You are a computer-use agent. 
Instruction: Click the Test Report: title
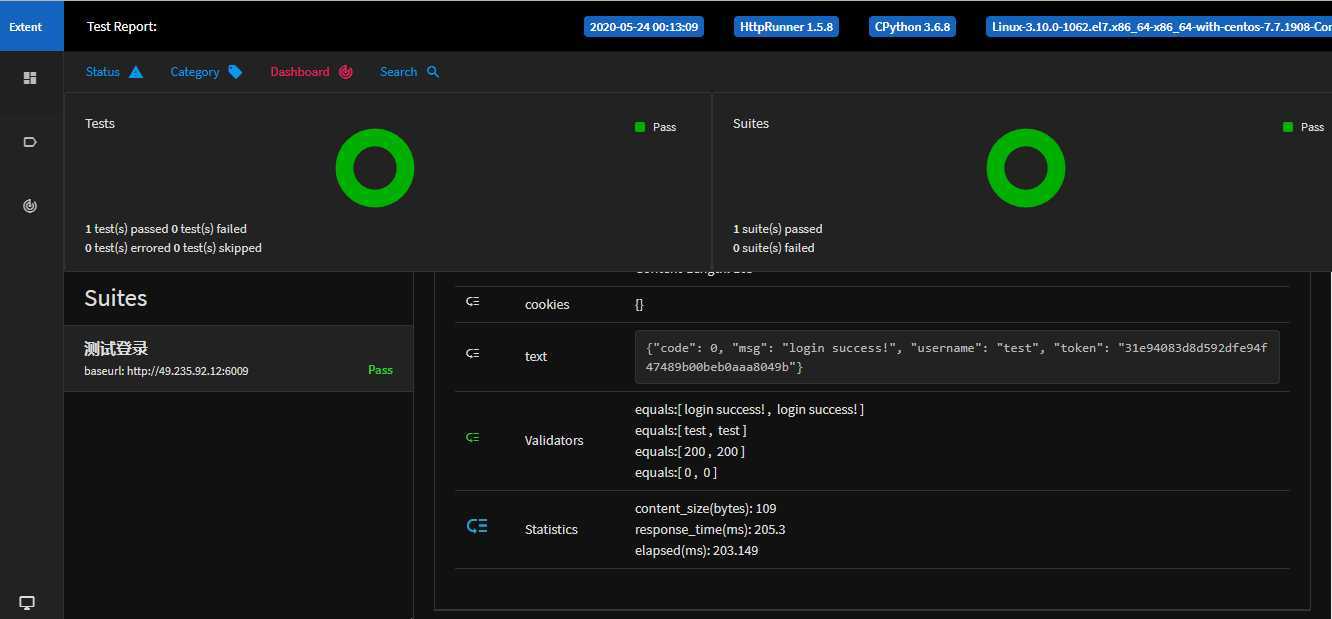[x=122, y=27]
